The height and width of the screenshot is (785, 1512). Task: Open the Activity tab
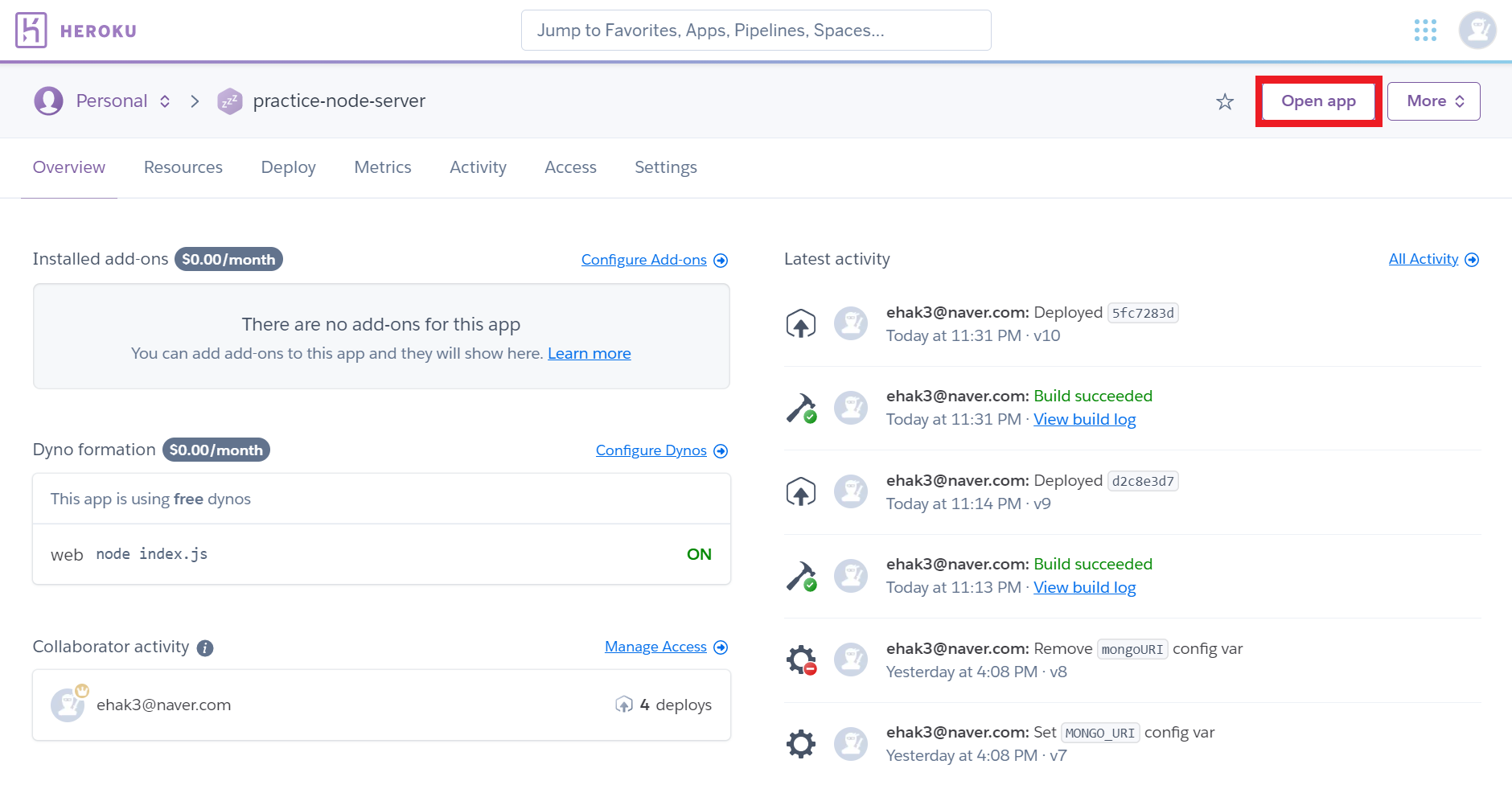click(479, 167)
